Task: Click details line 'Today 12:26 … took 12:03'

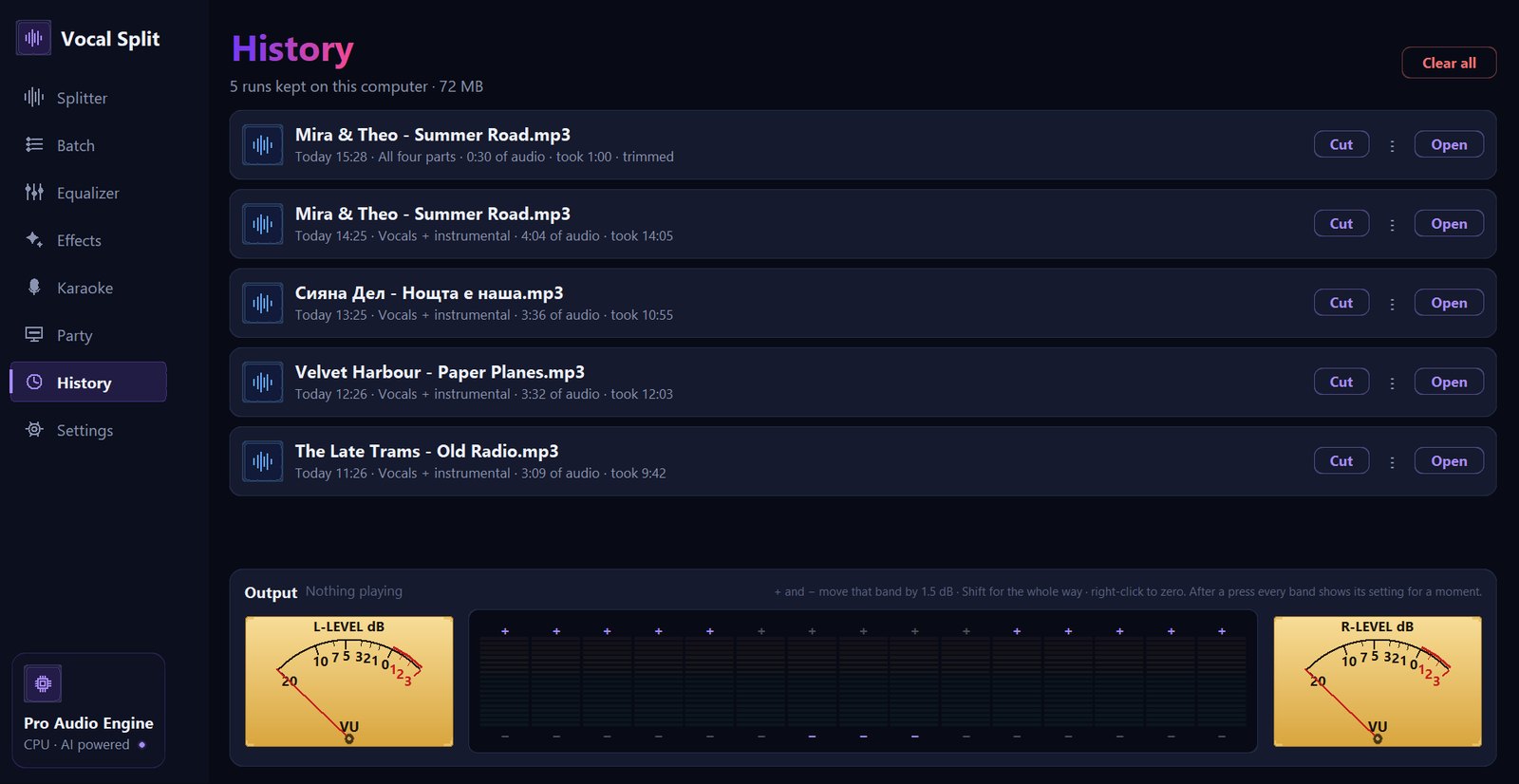Action: pyautogui.click(x=483, y=394)
